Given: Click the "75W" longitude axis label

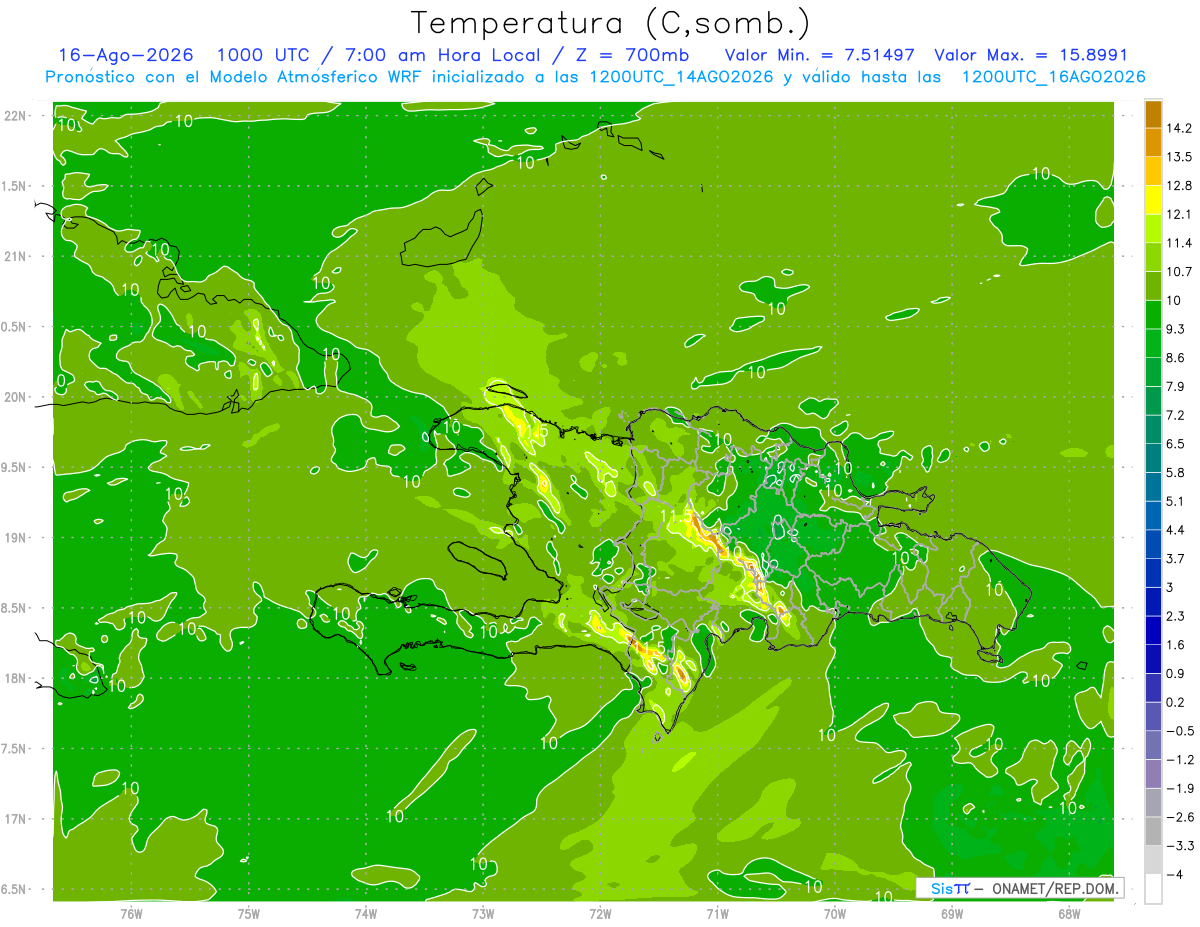Looking at the screenshot, I should tap(249, 913).
